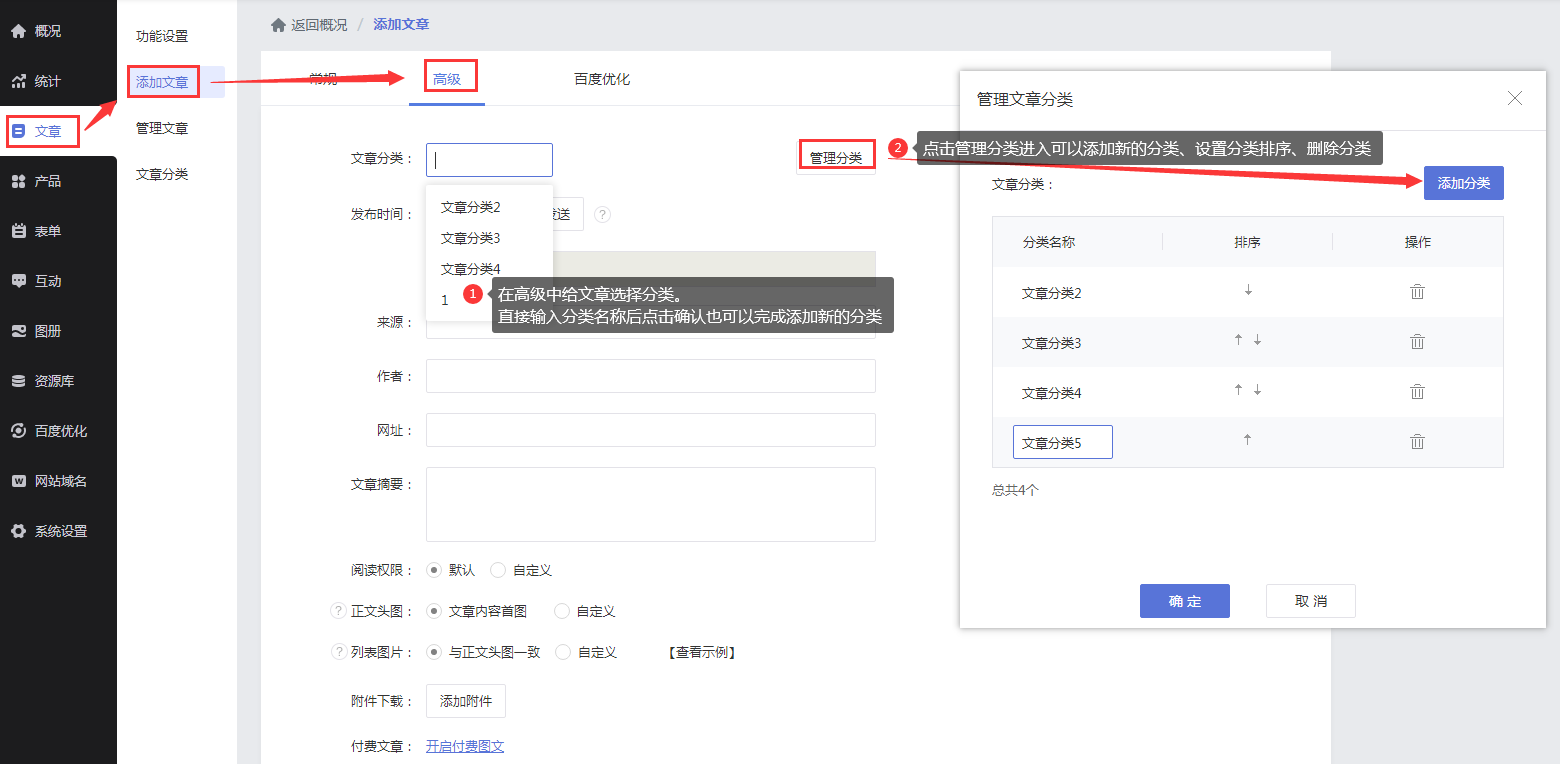Open the 互动 interaction sidebar item
This screenshot has height=764, width=1560.
click(x=58, y=281)
